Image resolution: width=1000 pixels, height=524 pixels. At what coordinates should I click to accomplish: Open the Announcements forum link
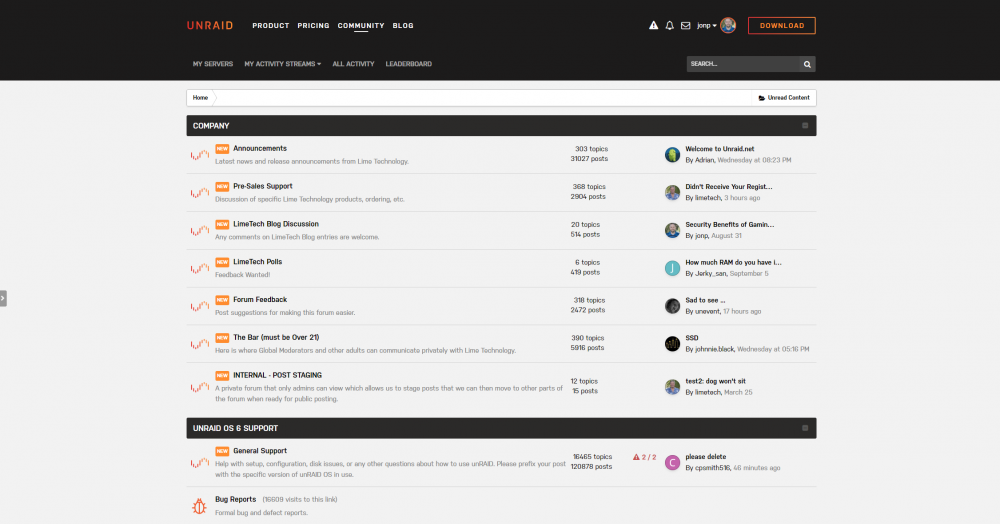(260, 149)
